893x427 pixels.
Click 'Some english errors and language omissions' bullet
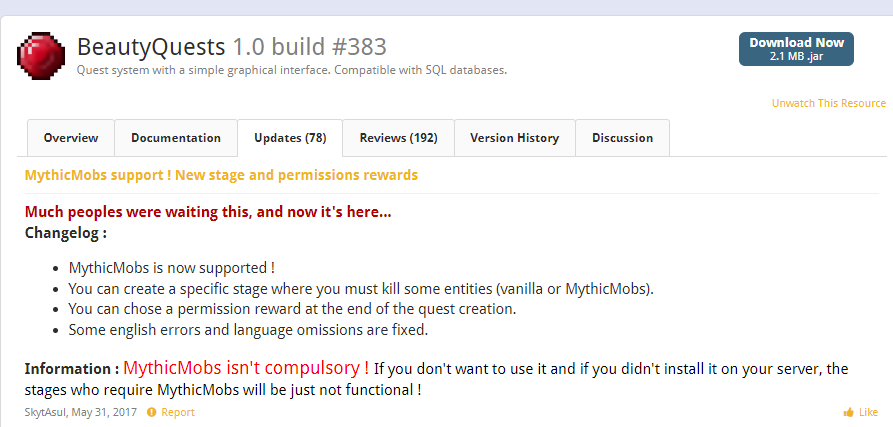point(248,330)
